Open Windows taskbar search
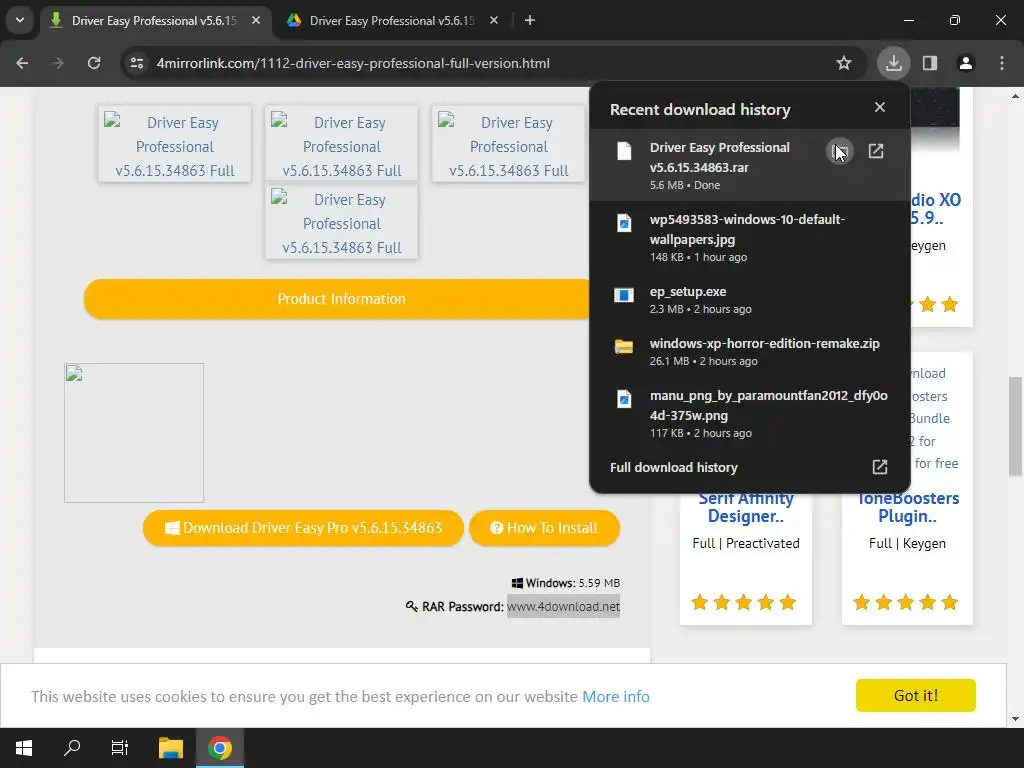1024x768 pixels. click(x=72, y=748)
